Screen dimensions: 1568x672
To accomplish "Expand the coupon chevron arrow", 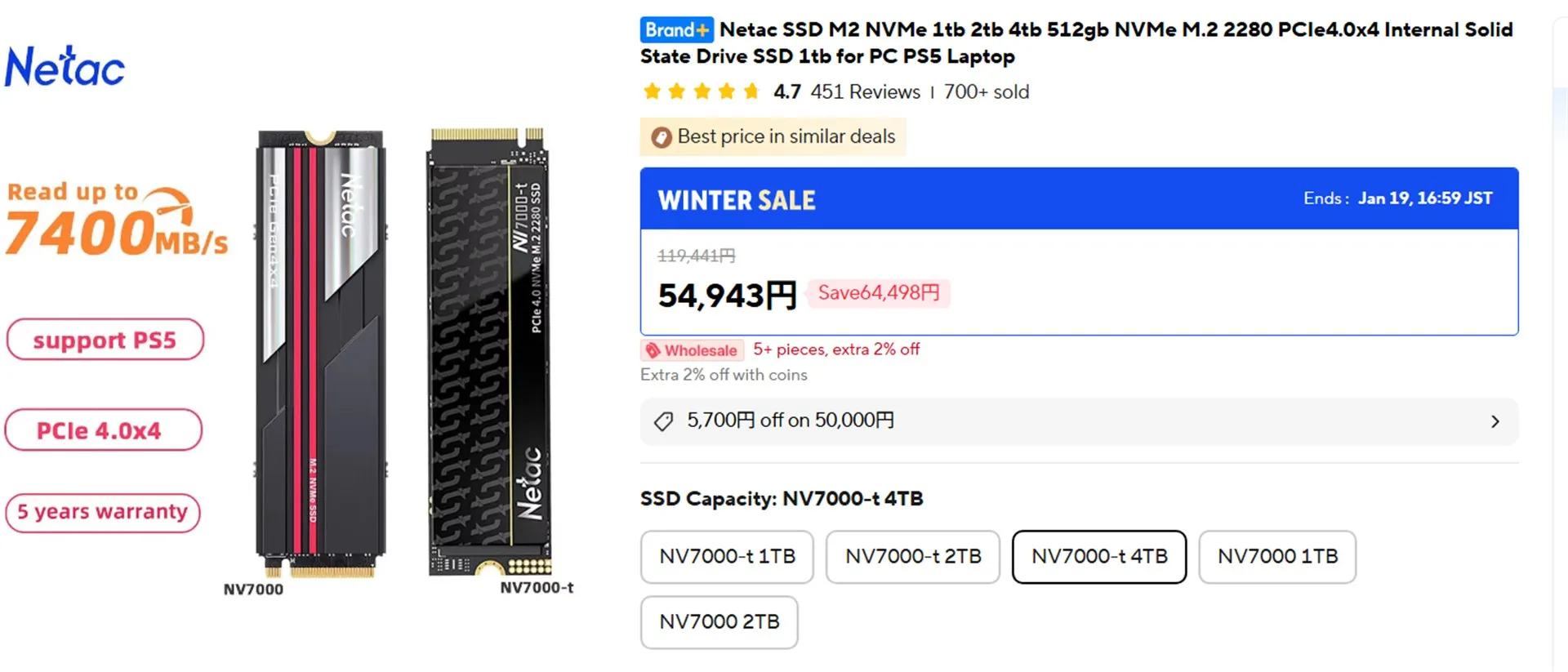I will [1494, 421].
